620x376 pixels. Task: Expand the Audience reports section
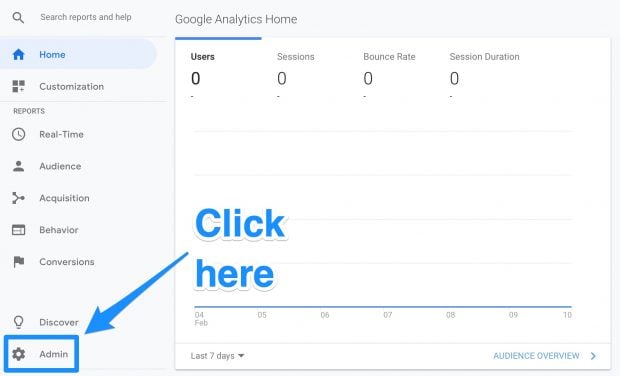(x=60, y=166)
